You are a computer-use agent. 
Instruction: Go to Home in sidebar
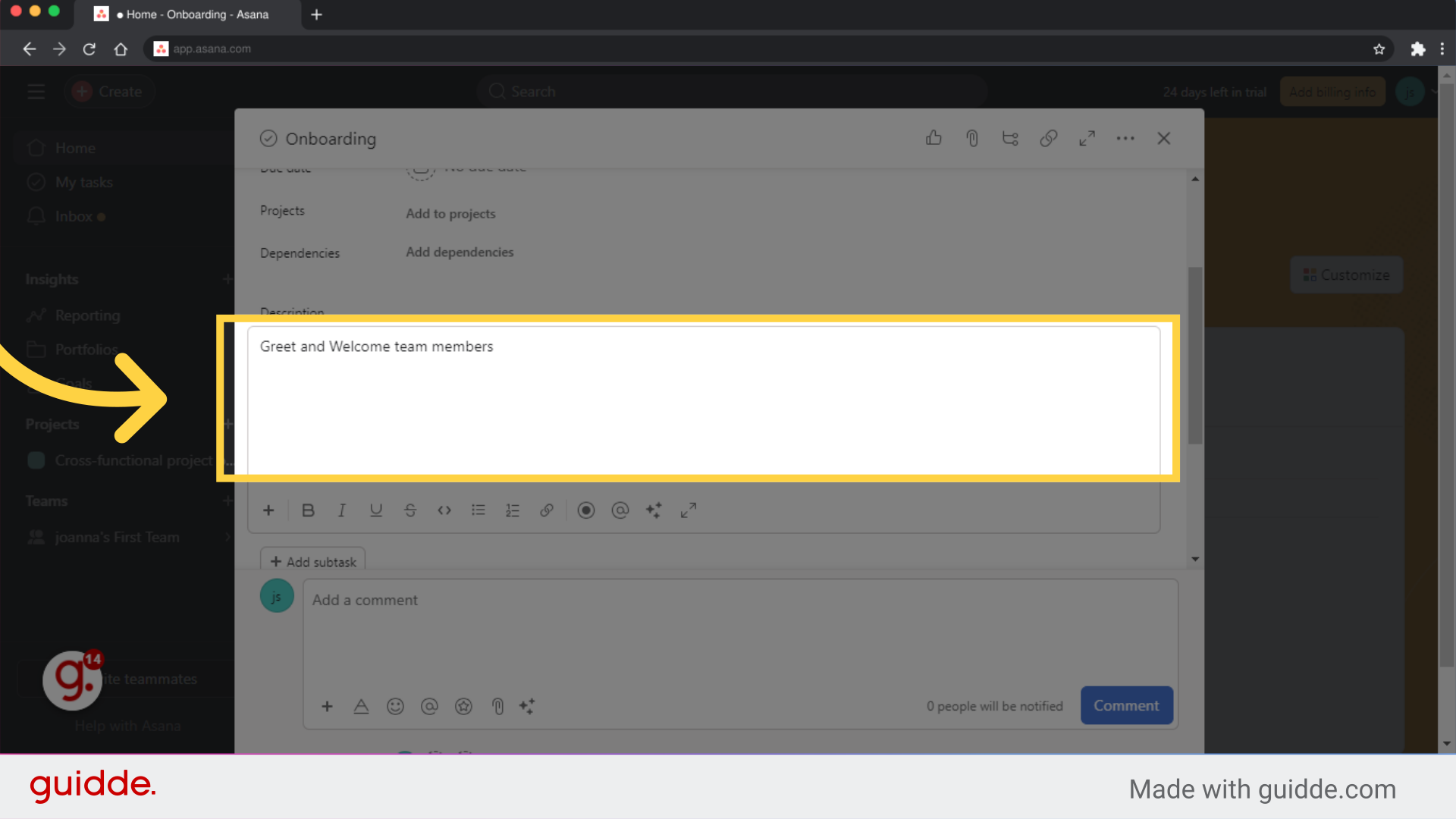click(74, 148)
